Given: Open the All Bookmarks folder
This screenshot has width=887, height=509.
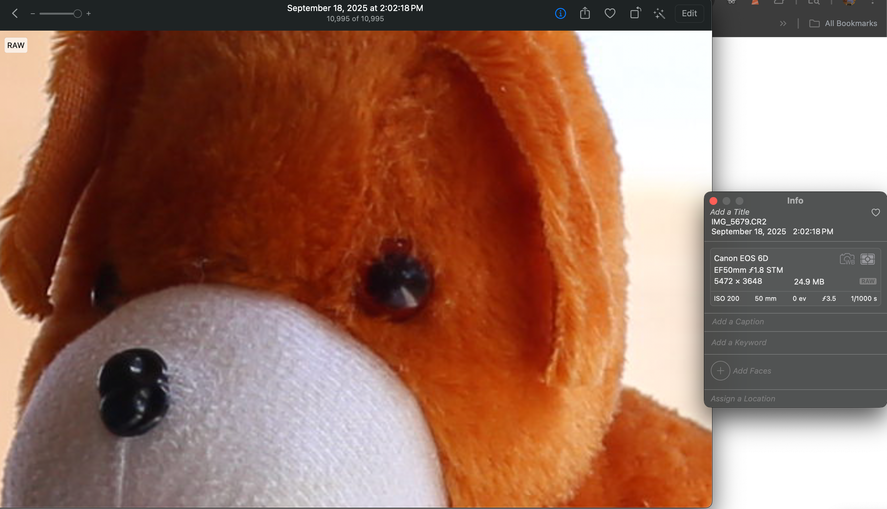Looking at the screenshot, I should pos(843,23).
